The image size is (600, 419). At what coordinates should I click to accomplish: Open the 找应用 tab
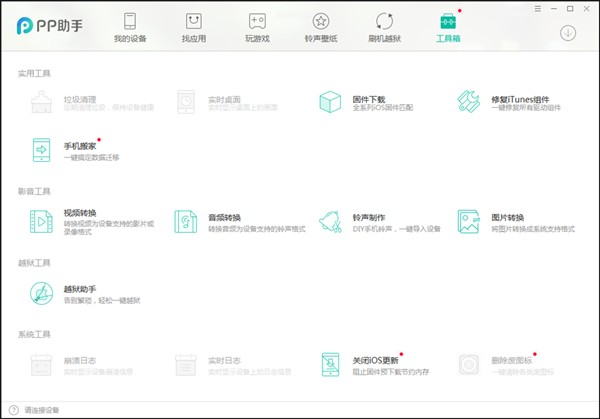(193, 28)
